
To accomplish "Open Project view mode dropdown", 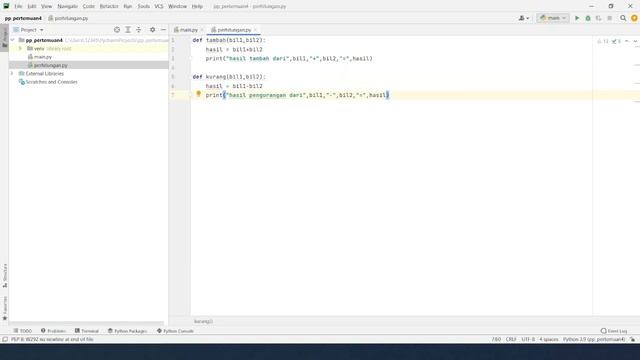I will pos(28,30).
